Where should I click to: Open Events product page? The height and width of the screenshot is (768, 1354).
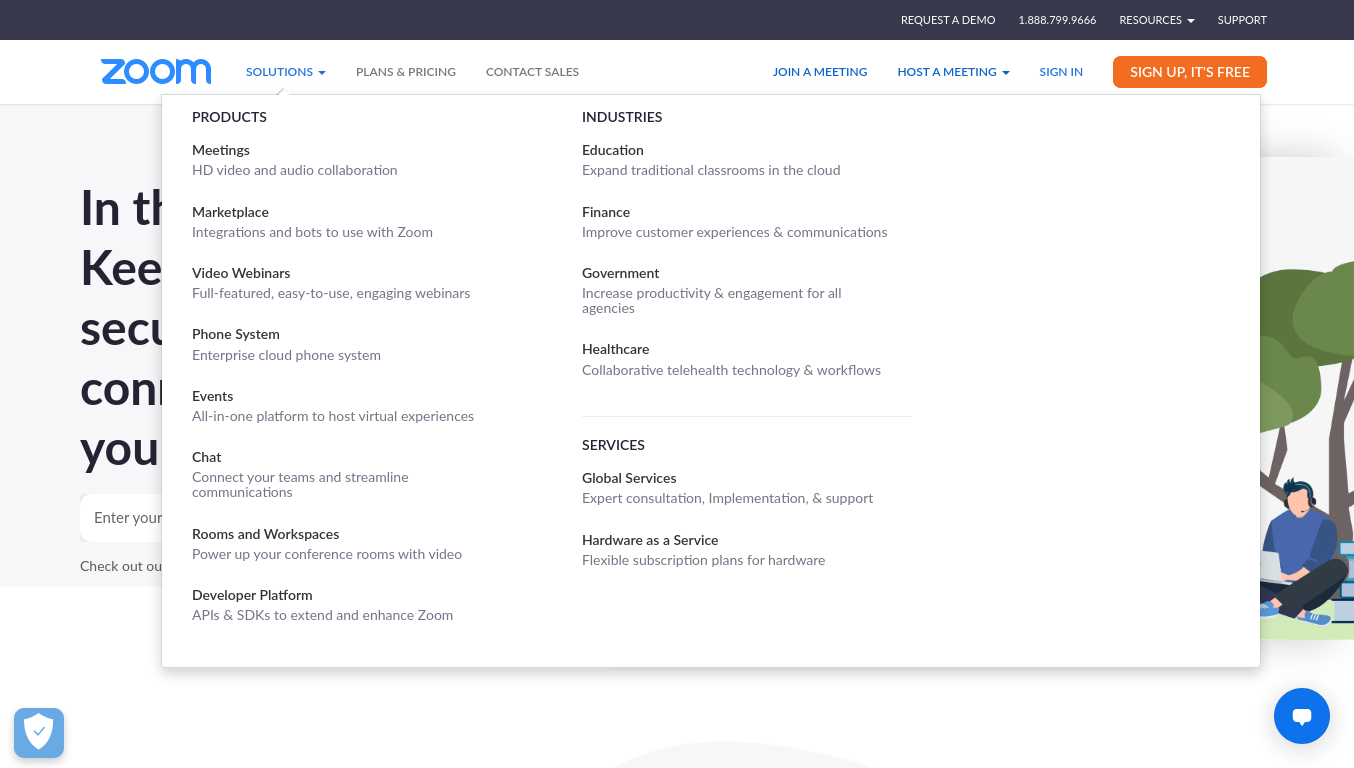212,396
